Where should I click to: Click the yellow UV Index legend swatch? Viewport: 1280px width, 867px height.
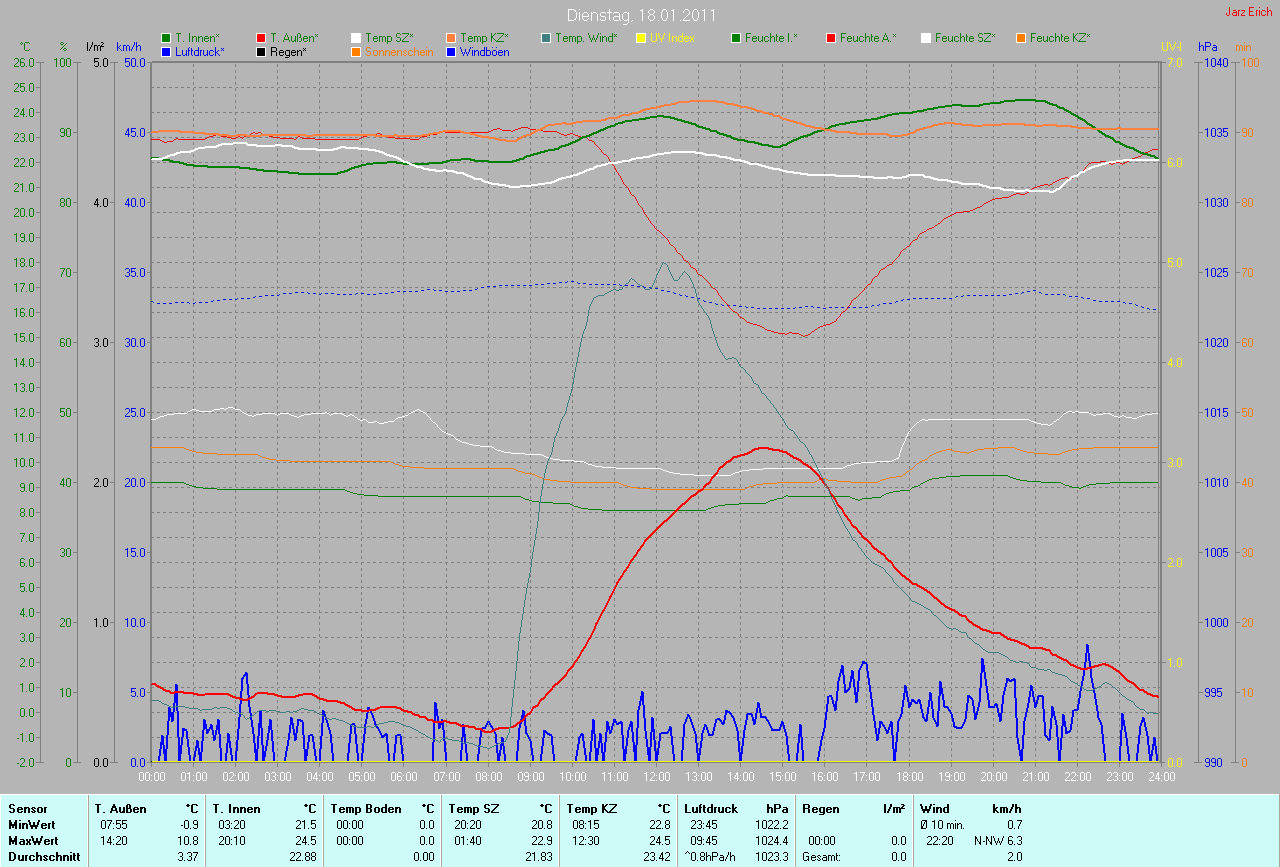coord(641,38)
